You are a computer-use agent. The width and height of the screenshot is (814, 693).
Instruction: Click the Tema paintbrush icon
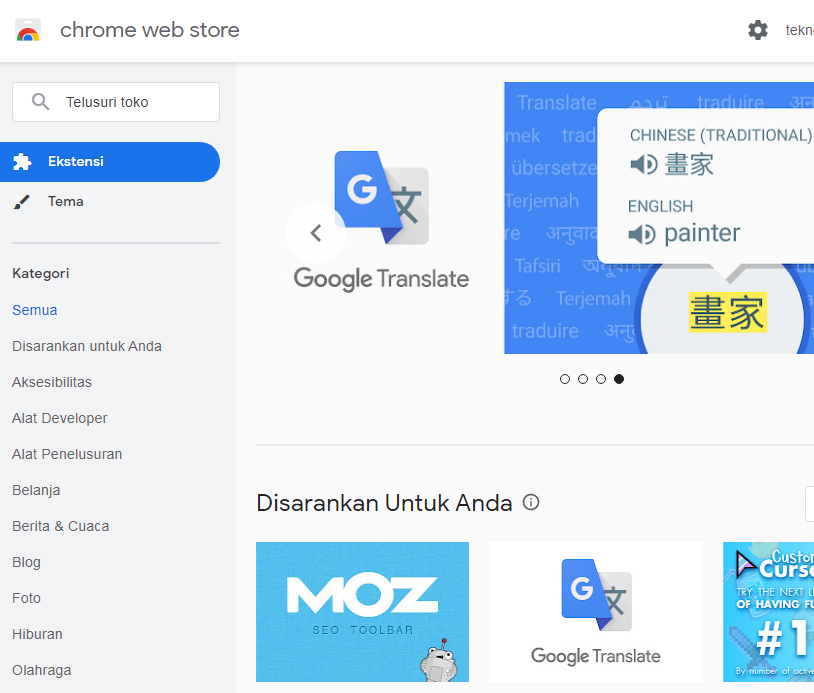(22, 201)
